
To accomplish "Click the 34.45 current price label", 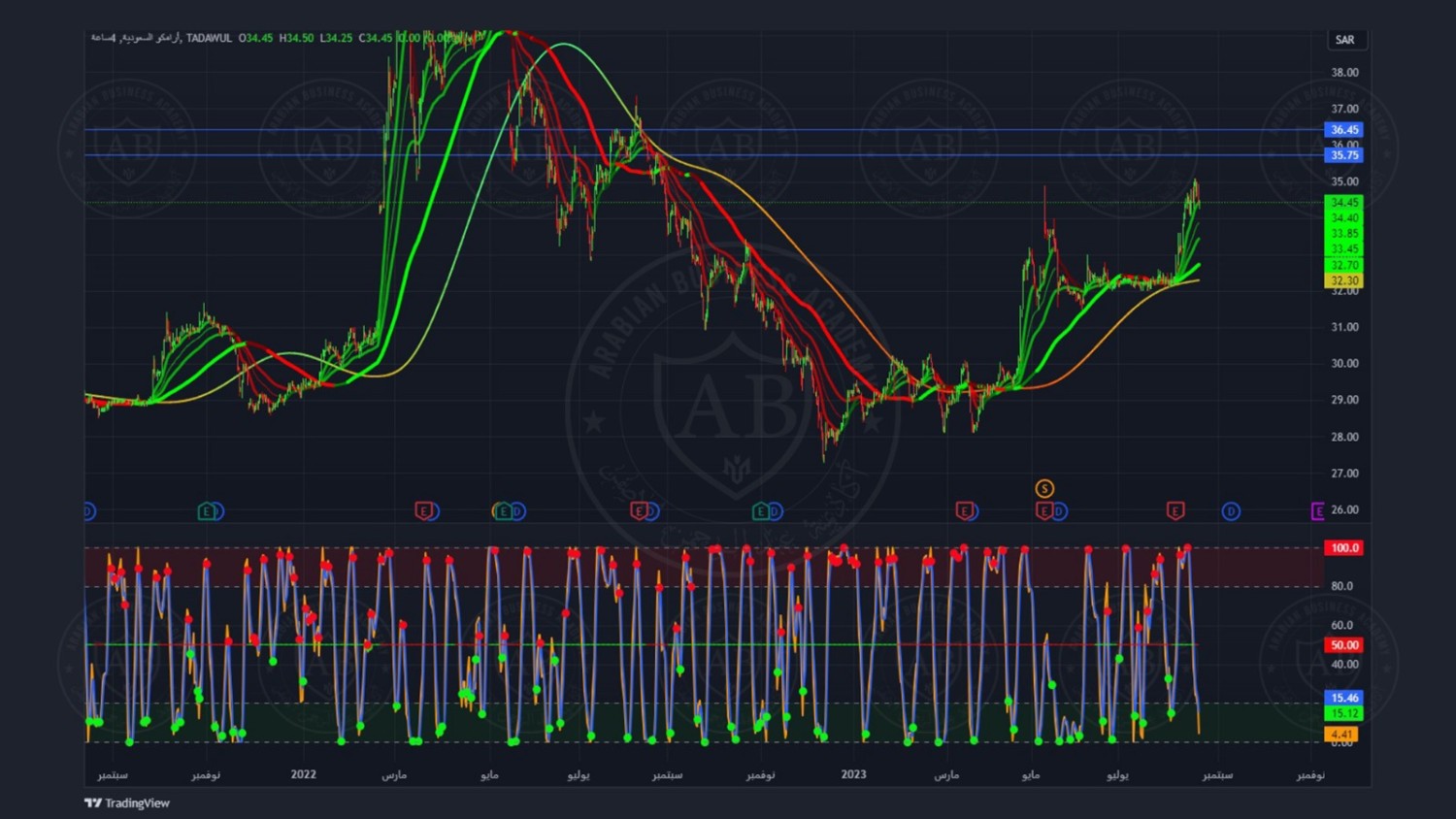I will coord(1344,202).
